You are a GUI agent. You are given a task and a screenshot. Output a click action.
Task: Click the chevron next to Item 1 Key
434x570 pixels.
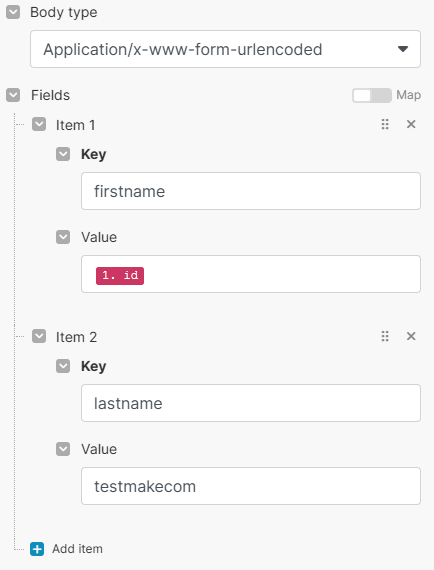(x=63, y=154)
